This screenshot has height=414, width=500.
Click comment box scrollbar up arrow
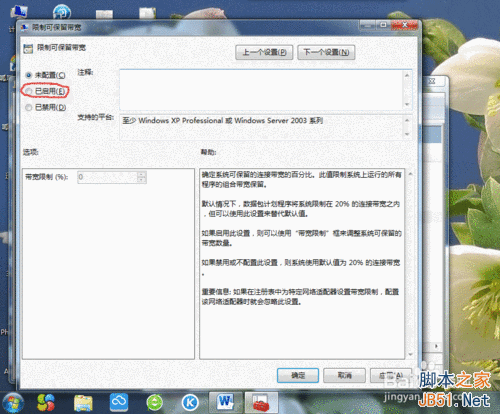coord(407,75)
